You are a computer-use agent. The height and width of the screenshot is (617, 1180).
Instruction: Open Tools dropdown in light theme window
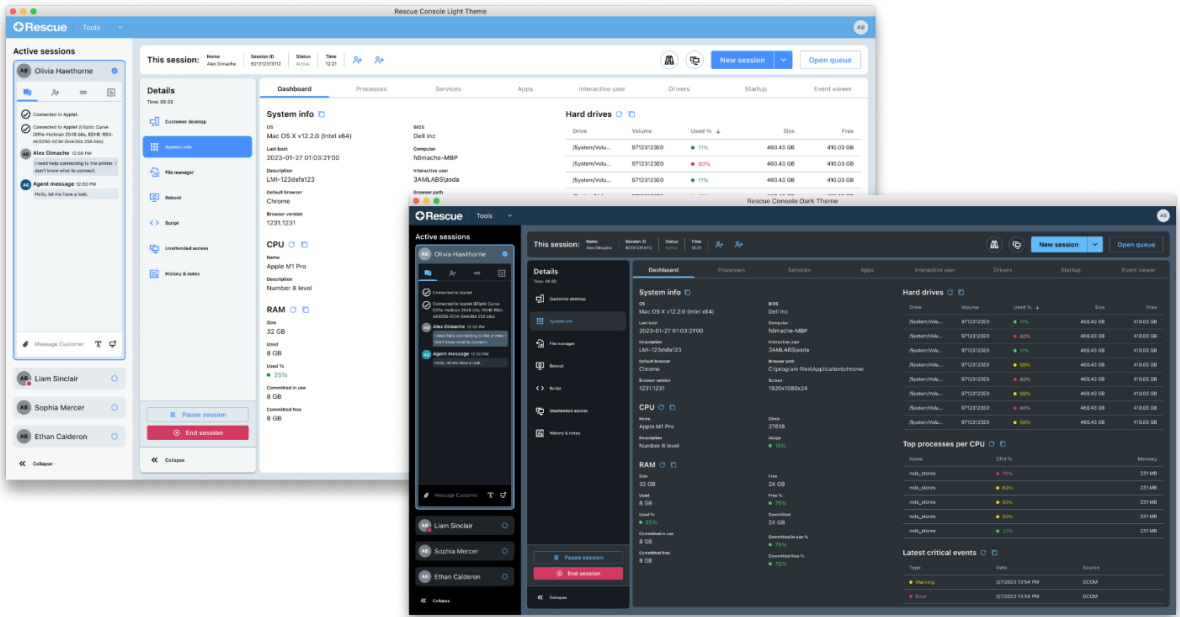point(102,28)
